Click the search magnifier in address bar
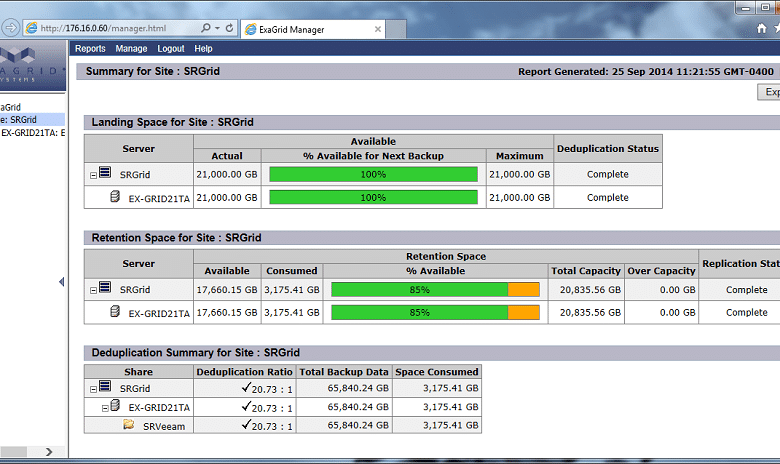This screenshot has height=464, width=780. coord(205,28)
